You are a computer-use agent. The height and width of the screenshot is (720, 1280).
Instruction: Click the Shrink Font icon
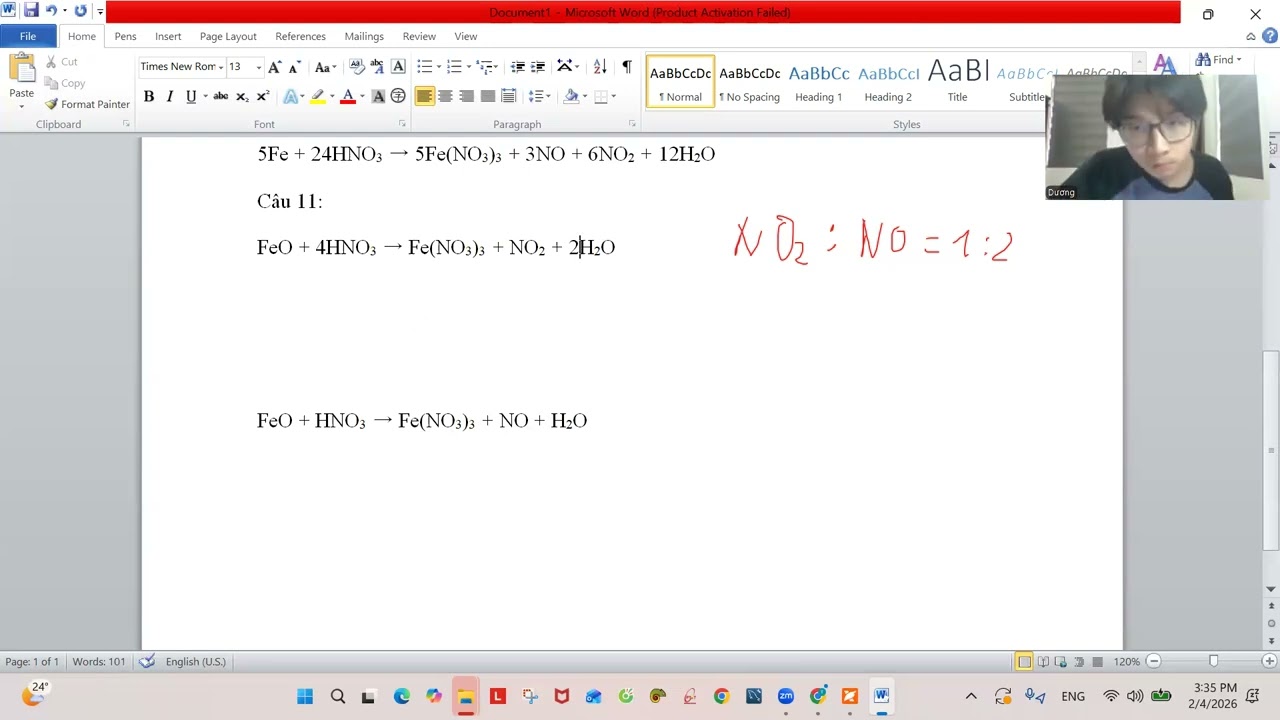point(294,67)
